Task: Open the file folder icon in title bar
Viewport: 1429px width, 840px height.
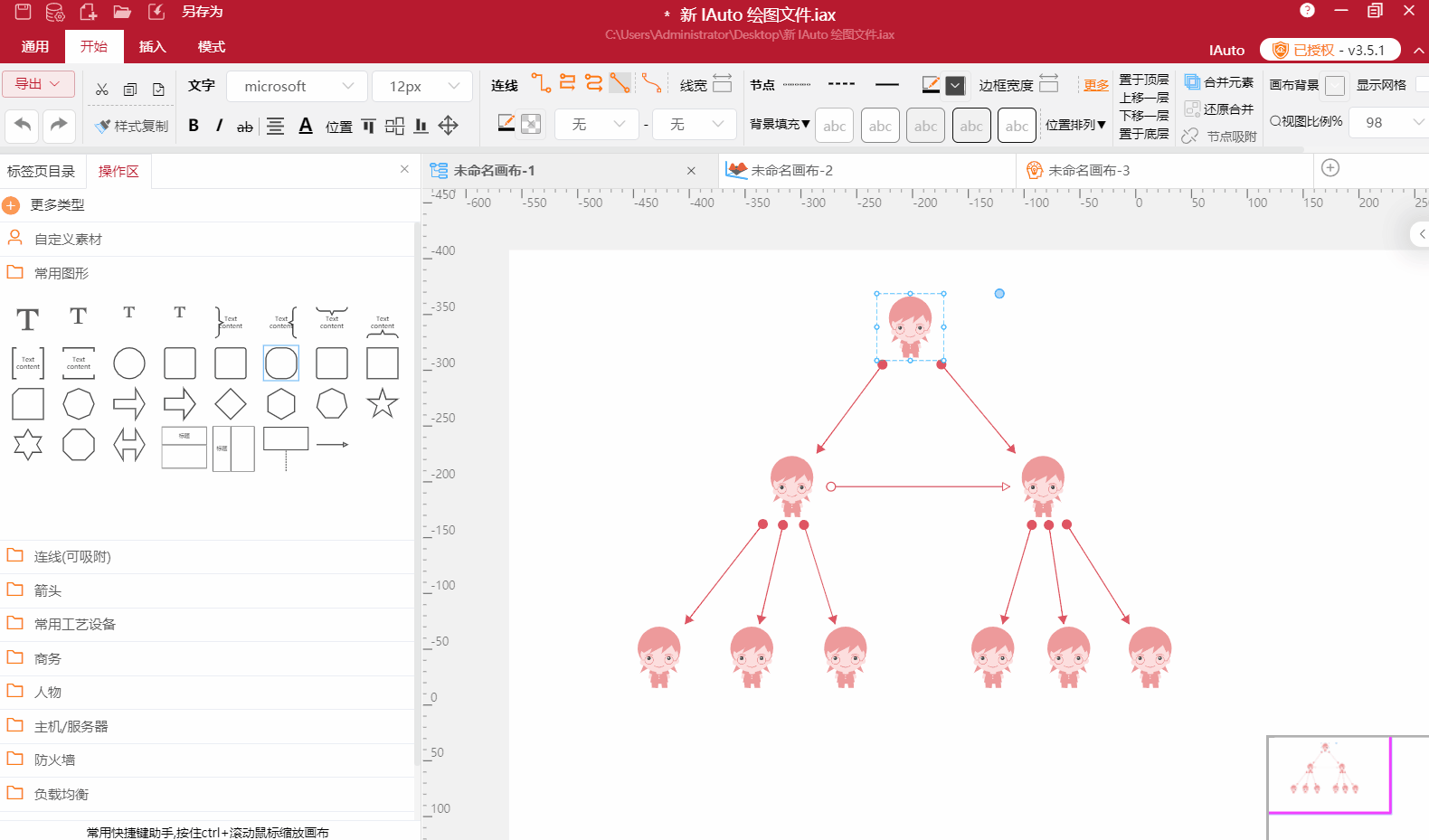Action: pos(122,12)
